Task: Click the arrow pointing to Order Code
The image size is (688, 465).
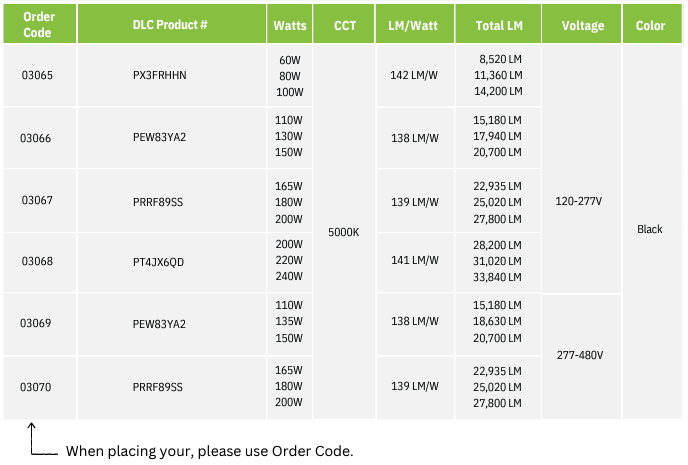Action: pos(43,439)
